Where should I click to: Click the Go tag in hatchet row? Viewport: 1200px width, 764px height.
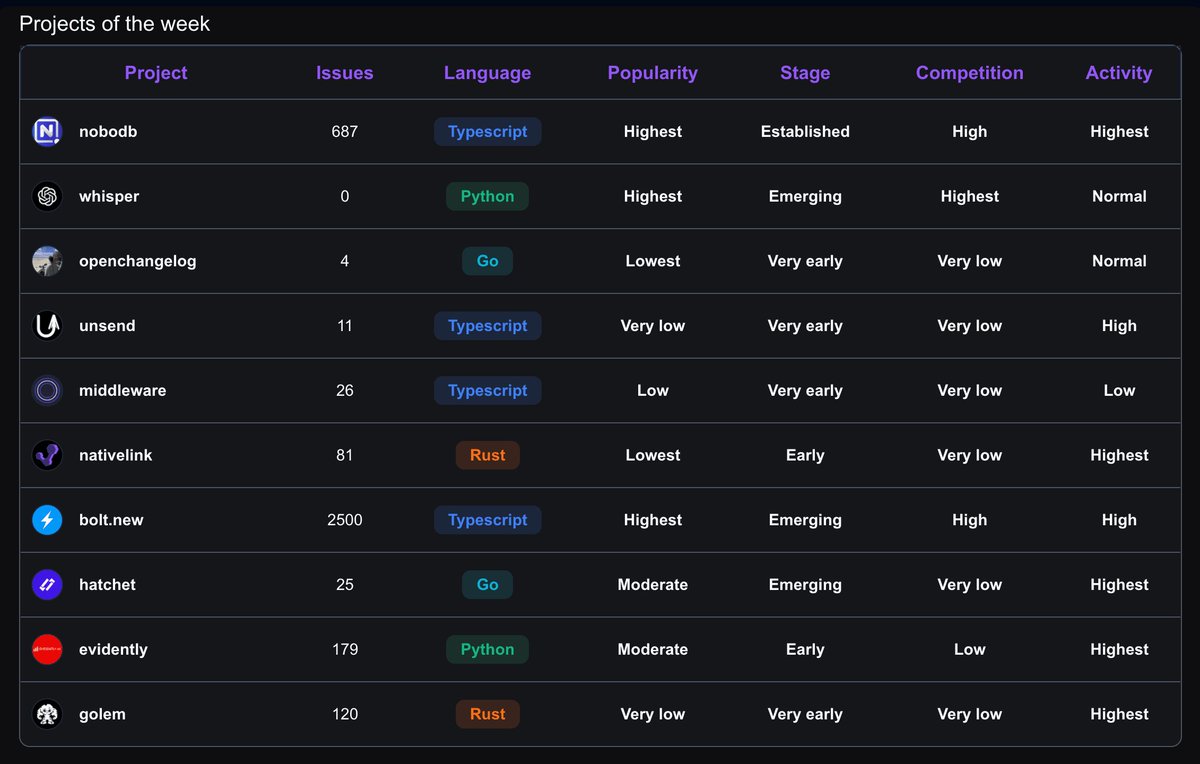click(487, 585)
